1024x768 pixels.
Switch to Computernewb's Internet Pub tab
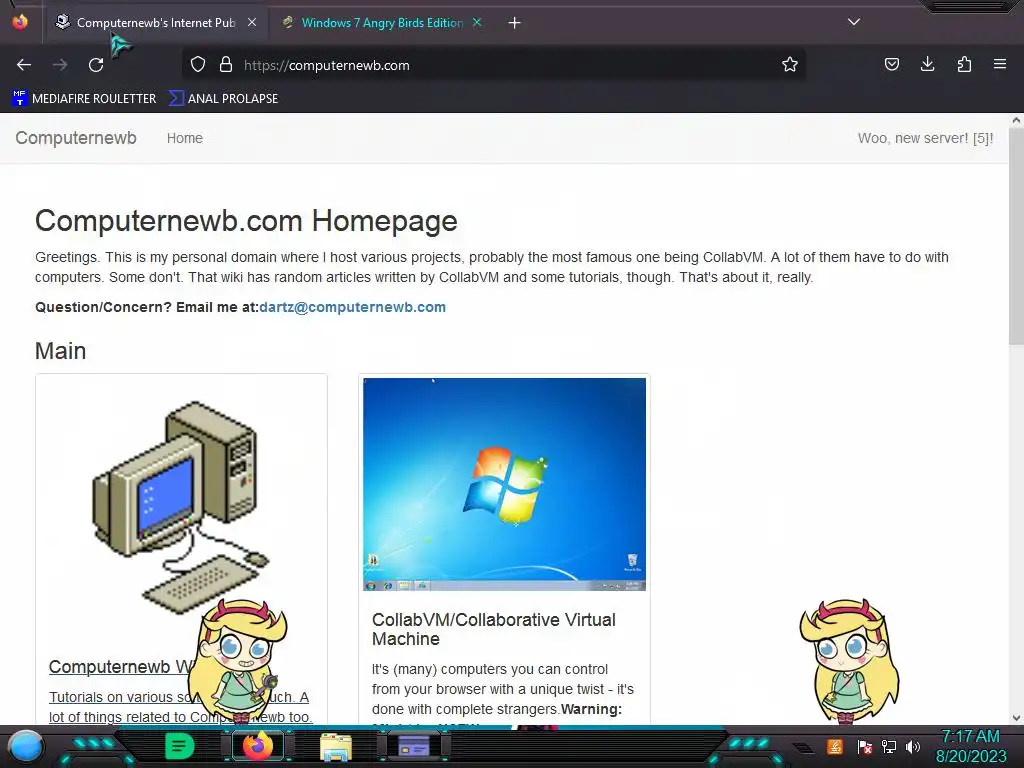click(x=156, y=23)
